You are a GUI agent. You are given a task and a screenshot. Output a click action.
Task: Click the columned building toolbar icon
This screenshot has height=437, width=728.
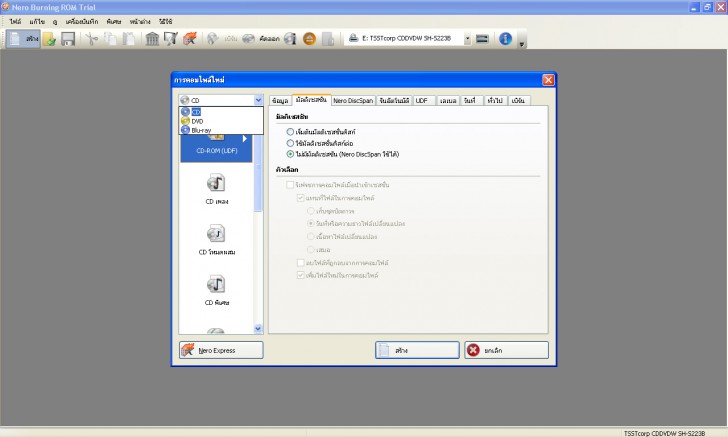tap(152, 39)
